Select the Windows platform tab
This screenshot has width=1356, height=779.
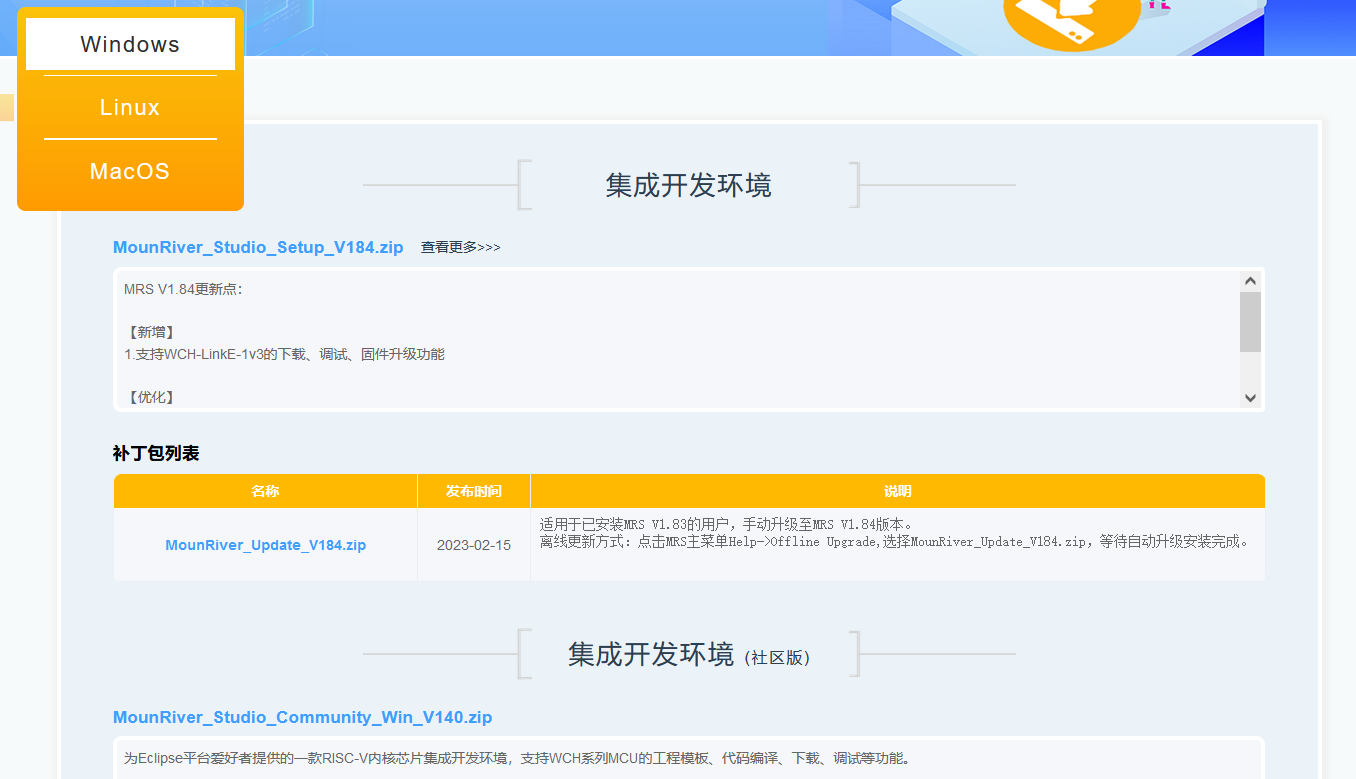[x=130, y=44]
